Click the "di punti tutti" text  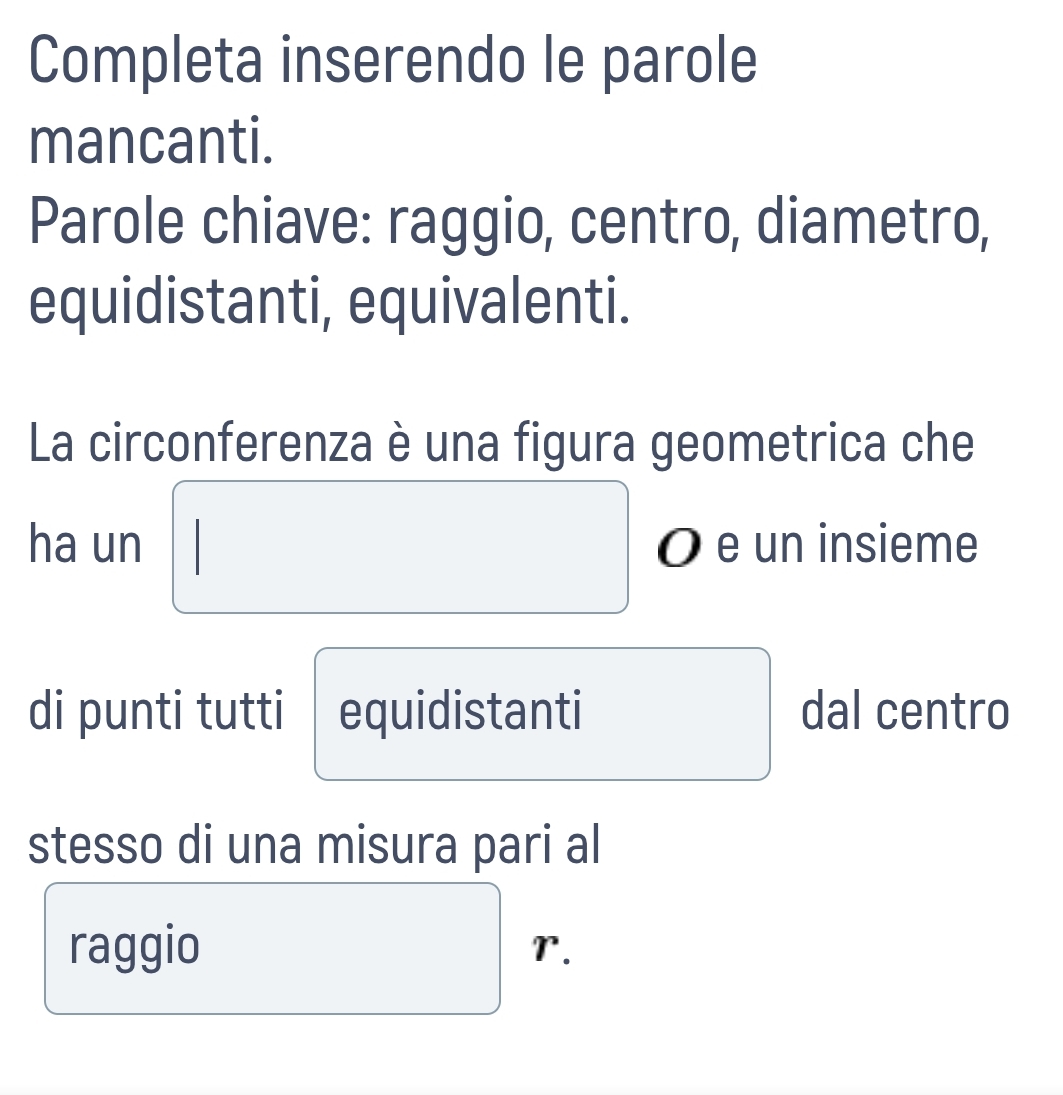tap(156, 713)
